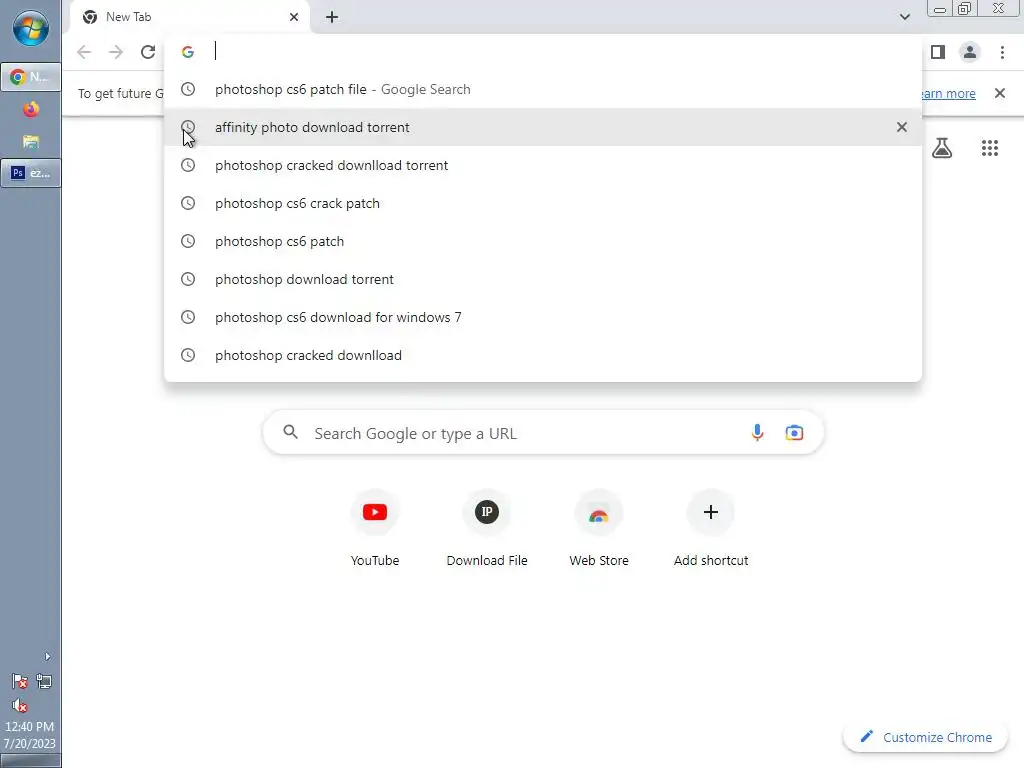Start voice search with microphone icon

click(758, 432)
